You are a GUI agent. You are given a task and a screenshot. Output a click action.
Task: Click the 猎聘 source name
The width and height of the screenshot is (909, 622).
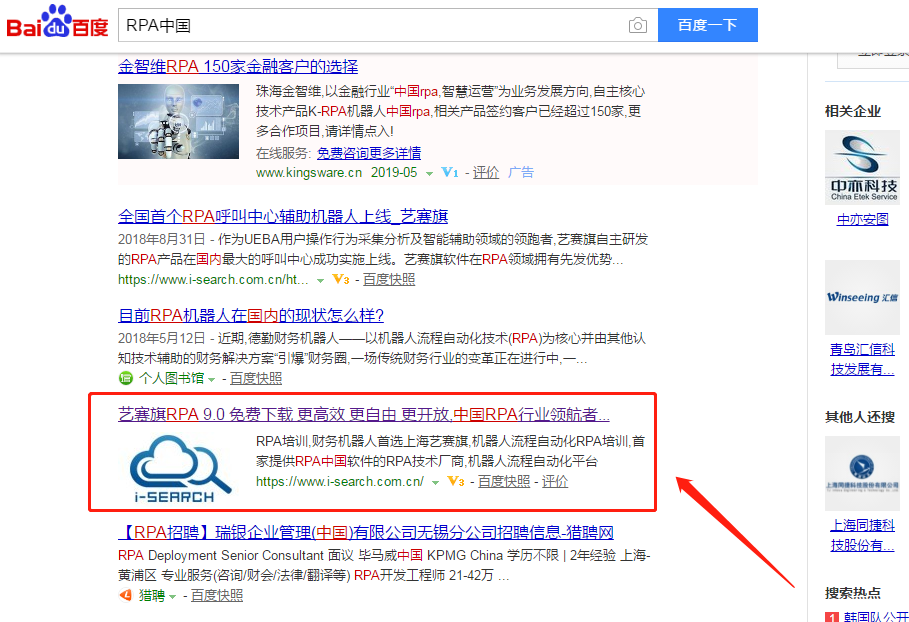coord(152,595)
